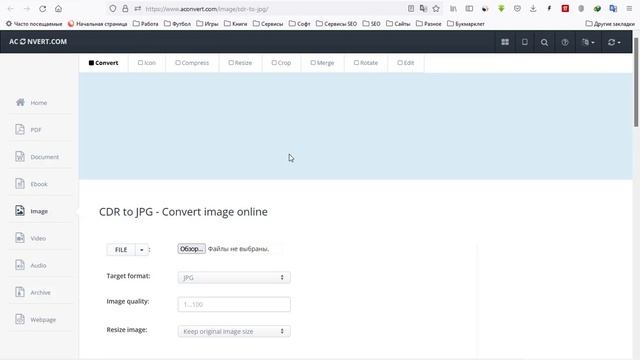This screenshot has width=640, height=360.
Task: Open the Книги bookmarks folder
Action: tap(236, 24)
